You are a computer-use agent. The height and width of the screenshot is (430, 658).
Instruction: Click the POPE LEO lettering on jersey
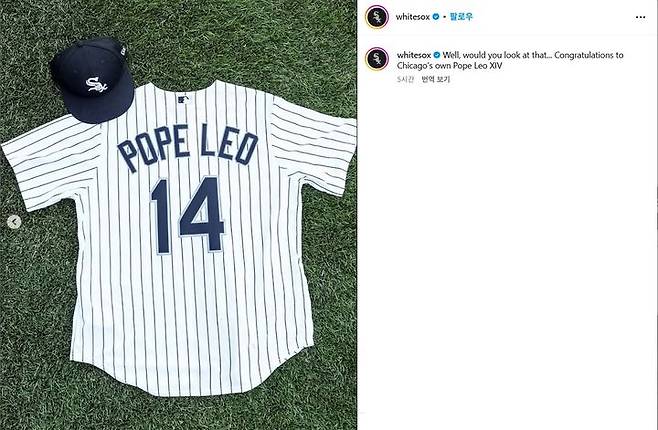188,146
